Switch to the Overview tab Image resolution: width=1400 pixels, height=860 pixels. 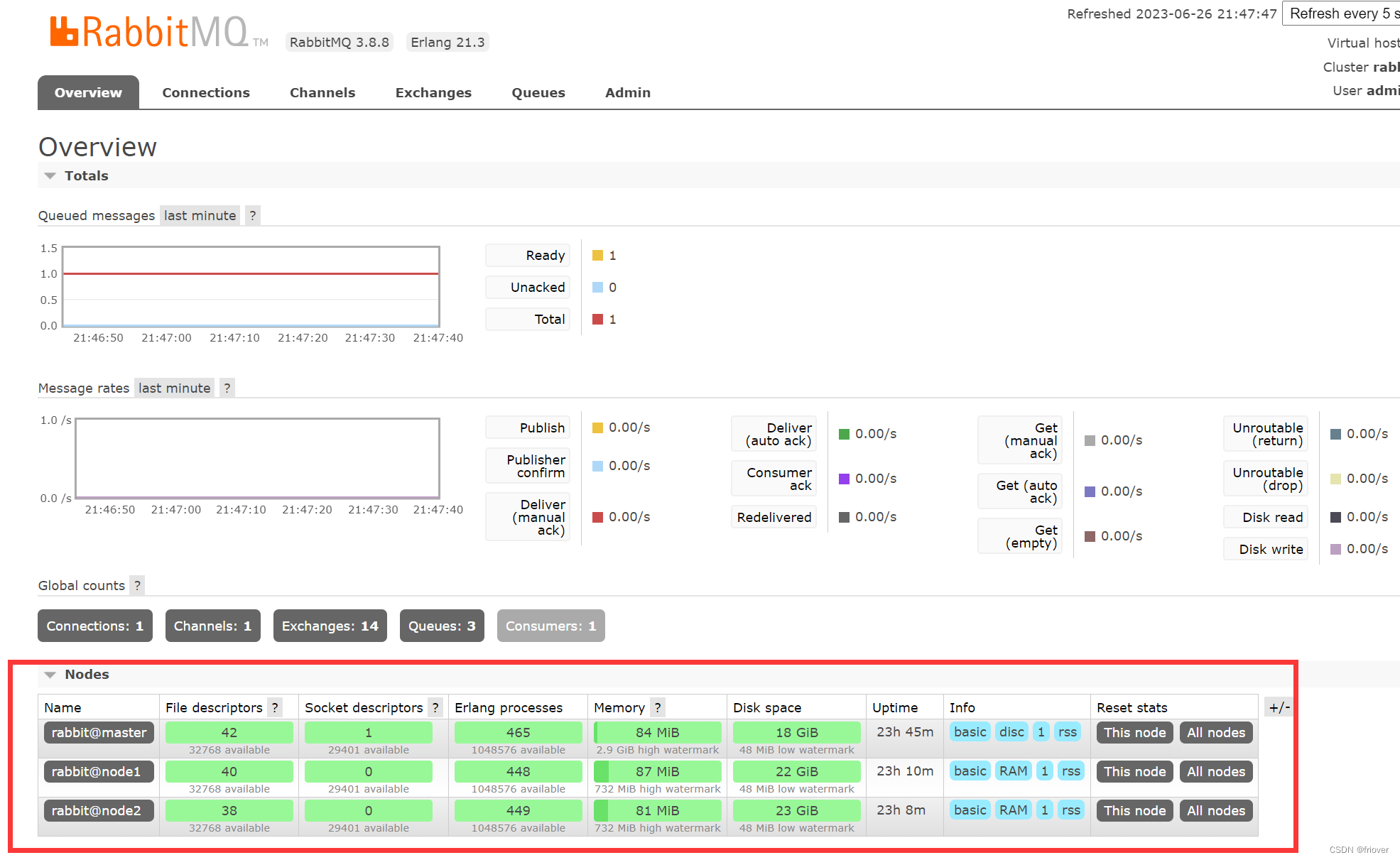pyautogui.click(x=88, y=92)
